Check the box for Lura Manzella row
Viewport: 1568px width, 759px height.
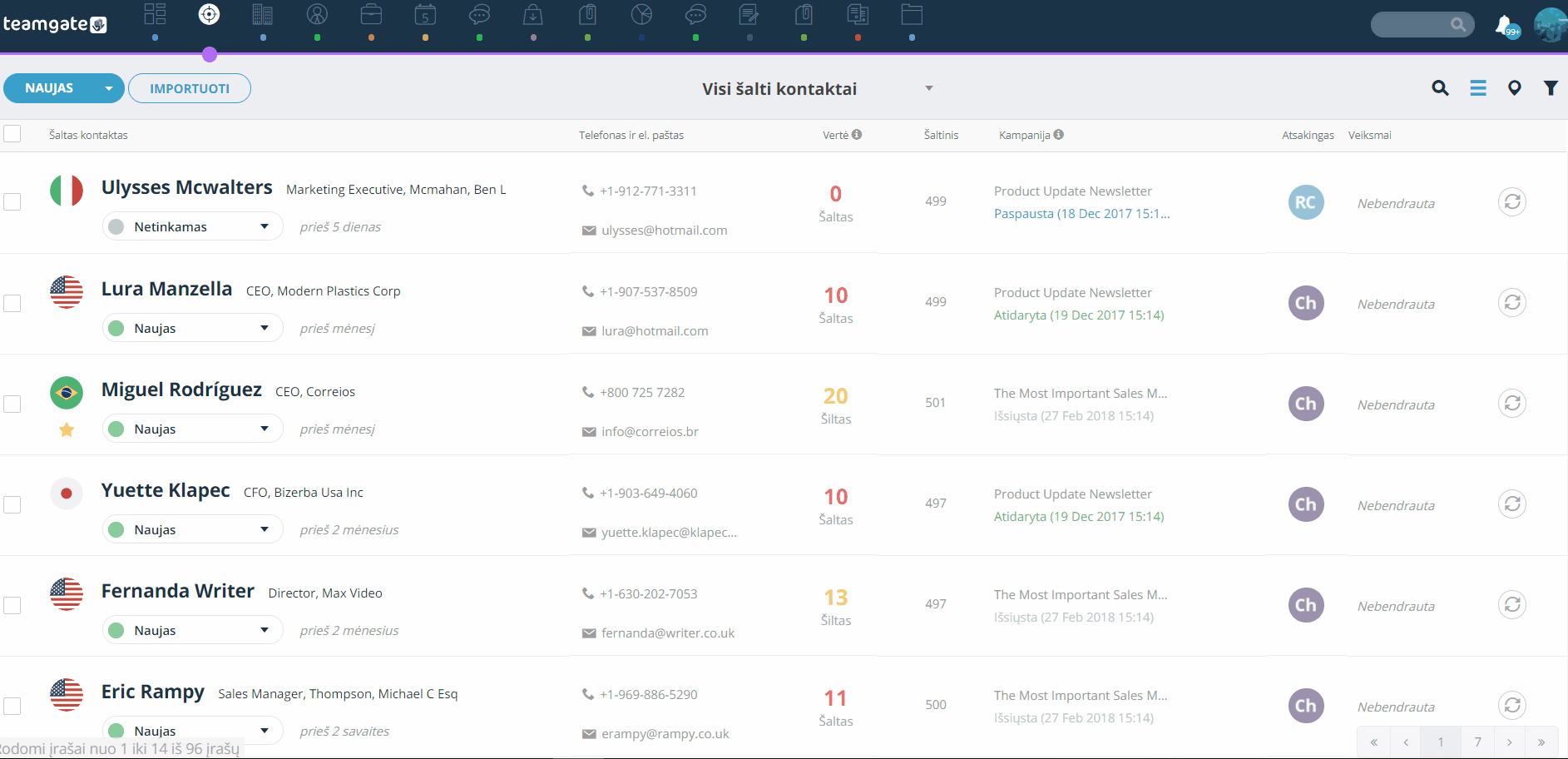tap(12, 303)
